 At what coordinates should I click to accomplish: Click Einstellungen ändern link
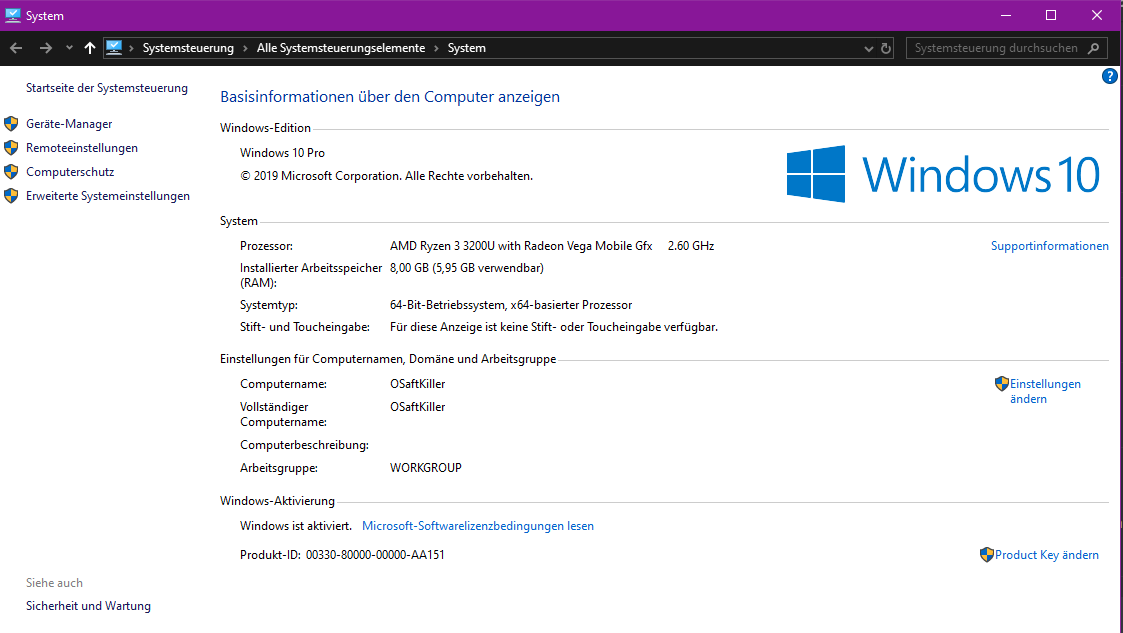point(1045,392)
